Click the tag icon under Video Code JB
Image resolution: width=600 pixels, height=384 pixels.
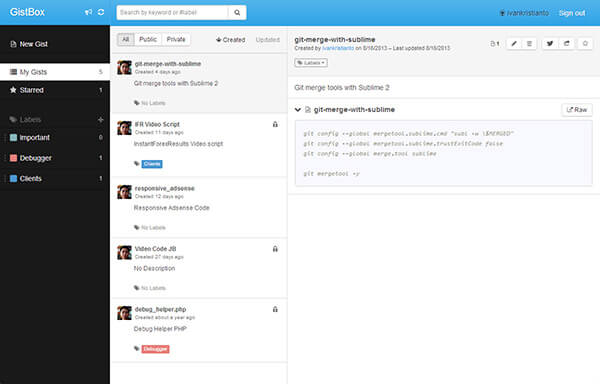tap(137, 288)
